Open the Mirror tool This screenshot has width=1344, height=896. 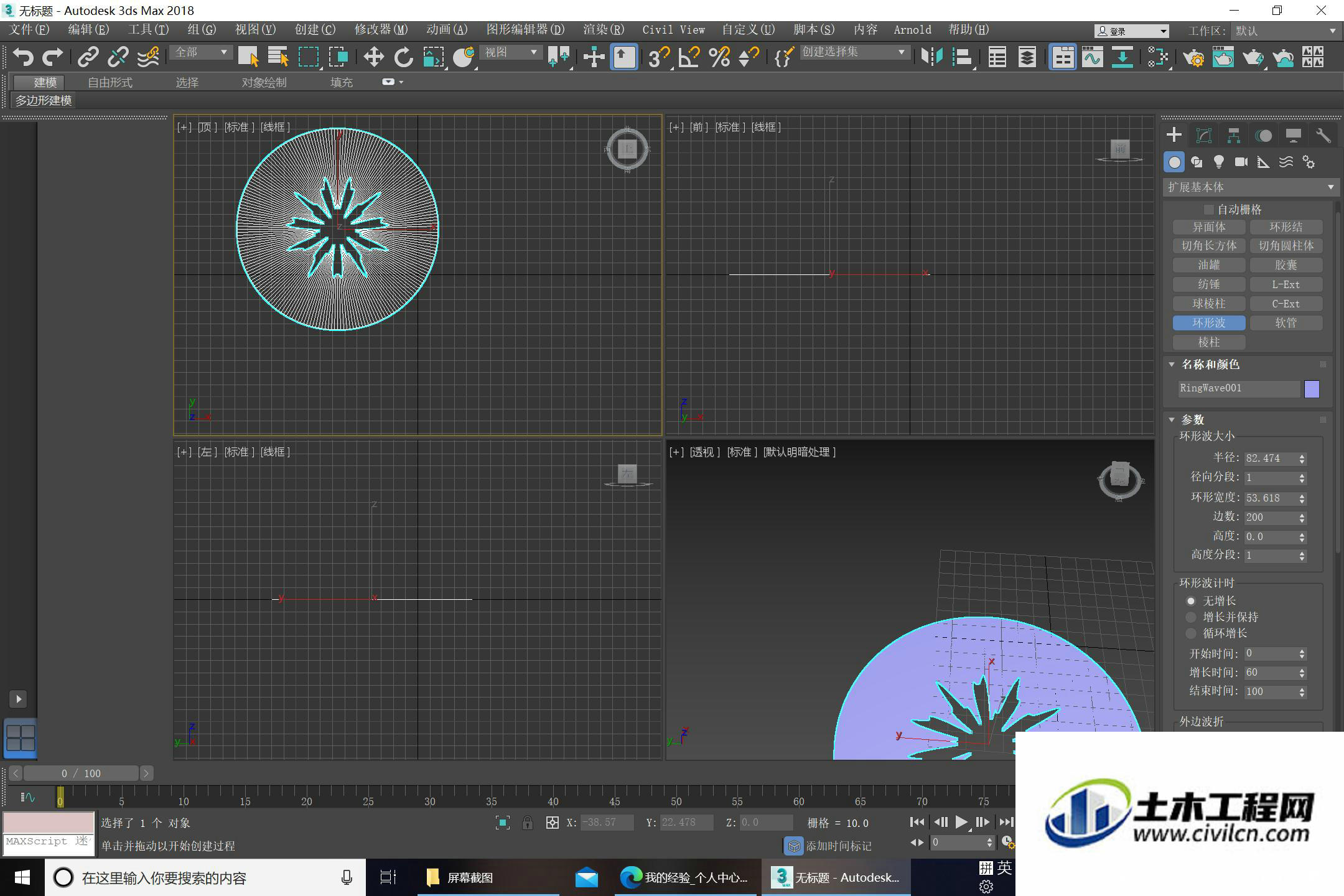pyautogui.click(x=931, y=57)
